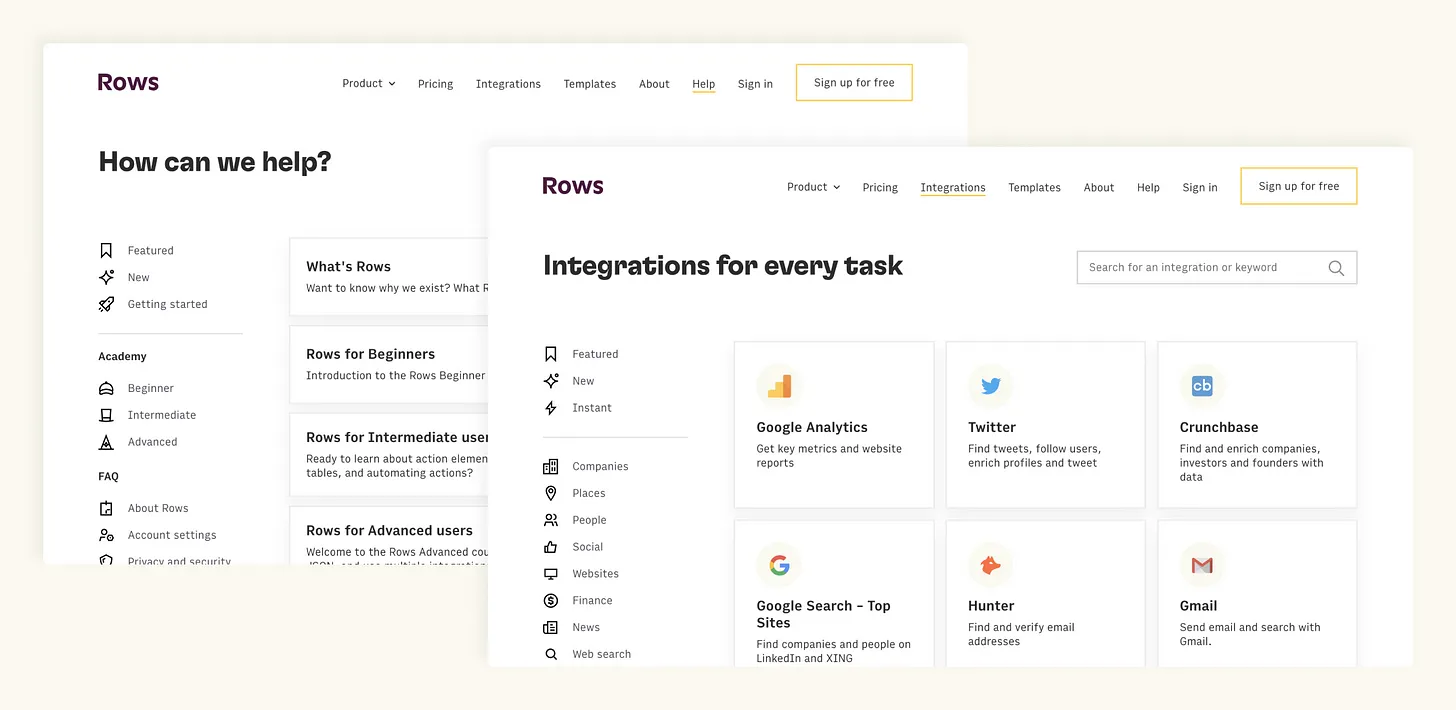This screenshot has height=710, width=1456.
Task: Click the Finance dollar icon
Action: (x=551, y=600)
